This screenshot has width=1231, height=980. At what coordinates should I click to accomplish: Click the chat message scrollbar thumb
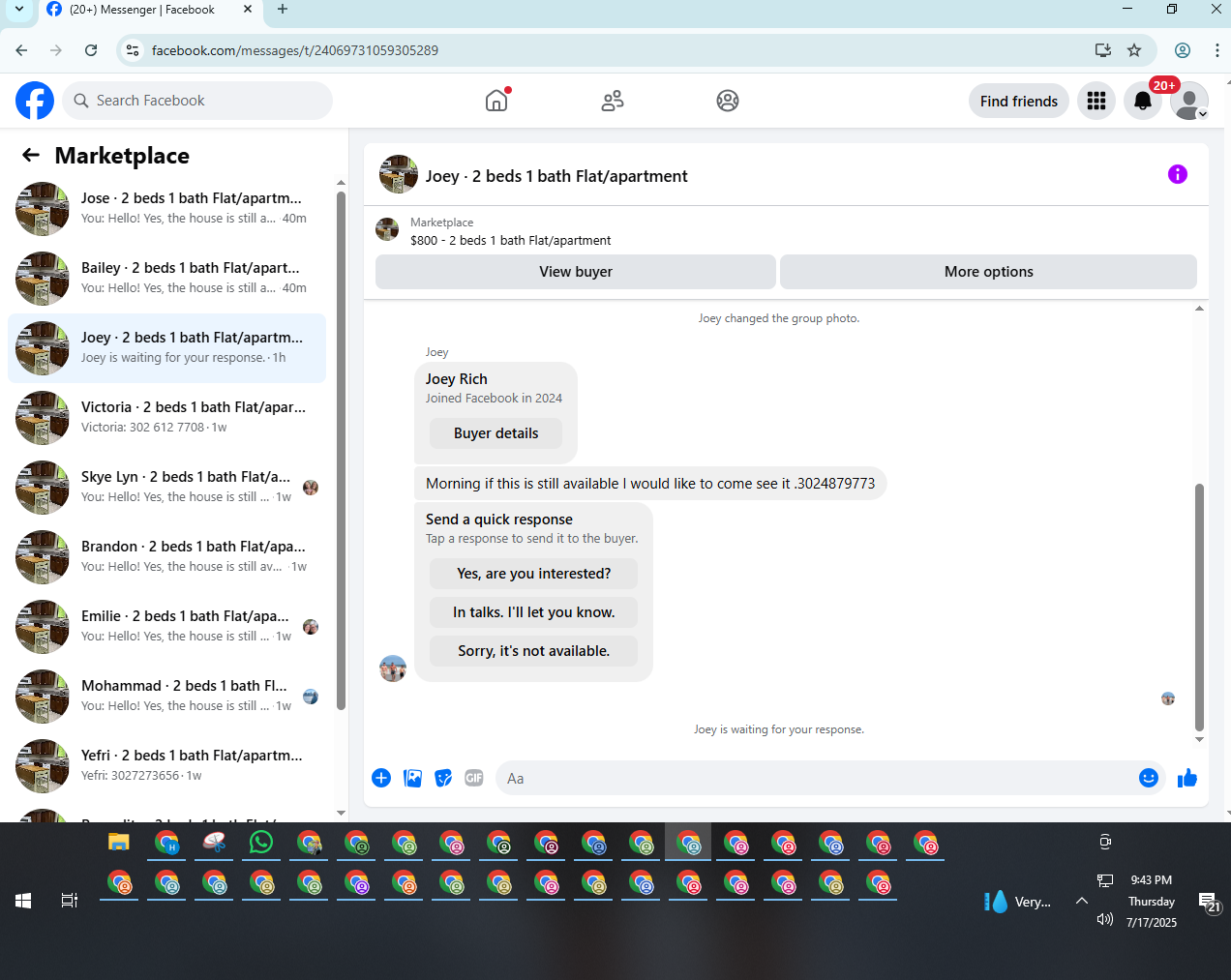click(1199, 607)
